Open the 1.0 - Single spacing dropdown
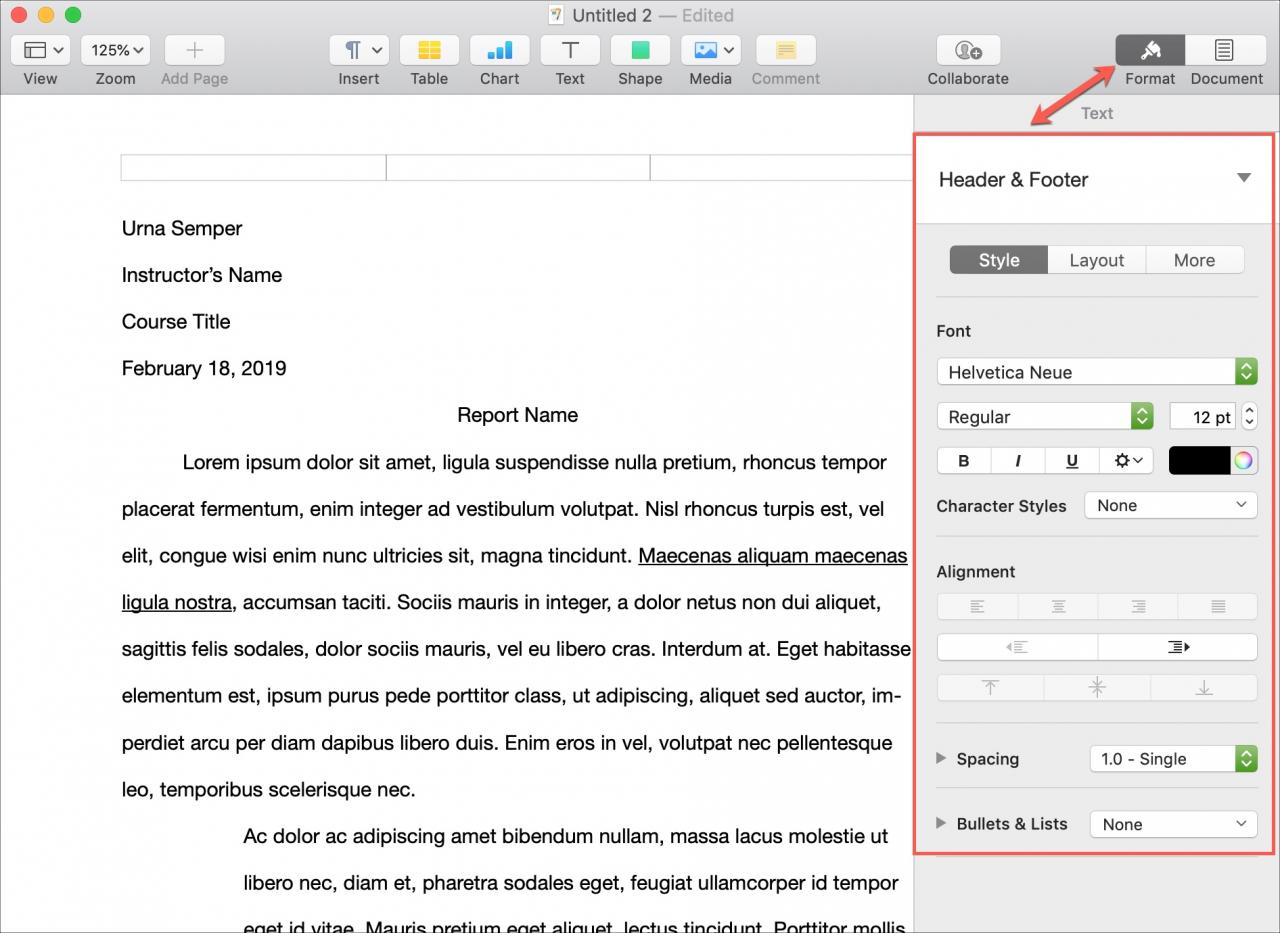Viewport: 1280px width, 933px height. click(x=1173, y=759)
